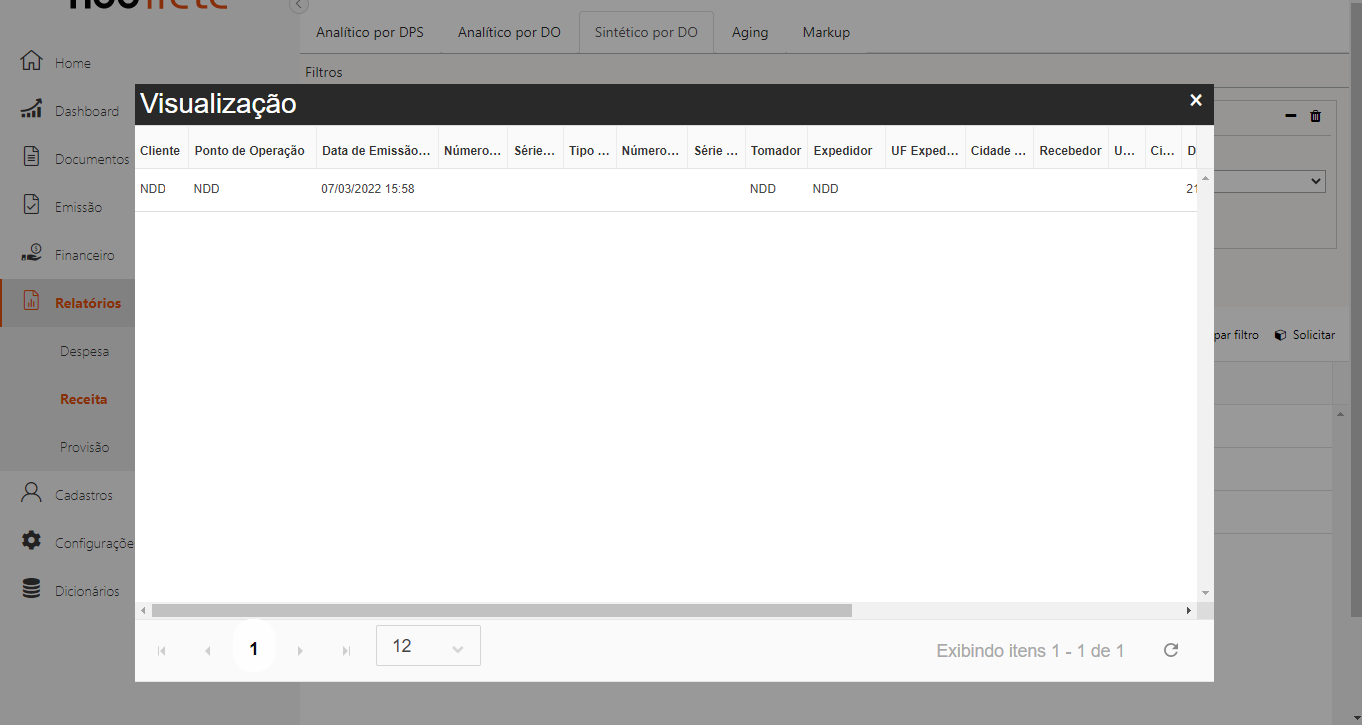Image resolution: width=1362 pixels, height=725 pixels.
Task: Go to the next page arrow
Action: (x=300, y=651)
